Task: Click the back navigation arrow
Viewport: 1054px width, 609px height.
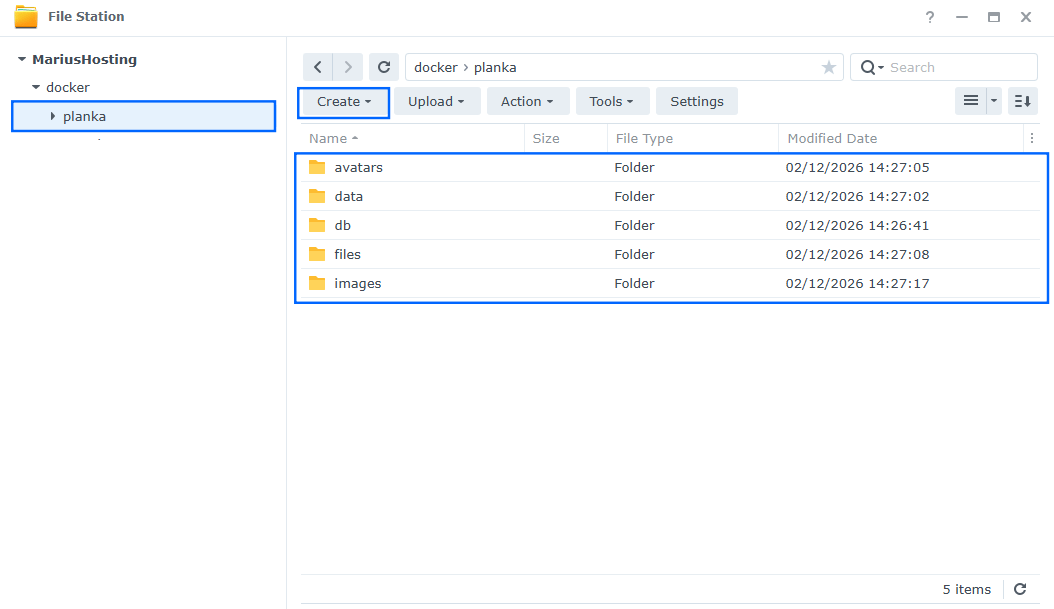Action: pyautogui.click(x=317, y=66)
